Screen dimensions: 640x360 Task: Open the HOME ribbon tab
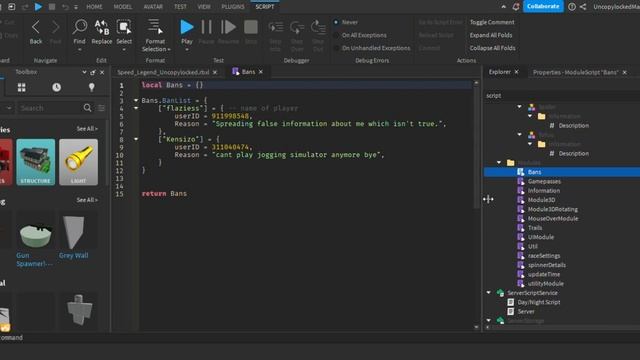[x=94, y=7]
